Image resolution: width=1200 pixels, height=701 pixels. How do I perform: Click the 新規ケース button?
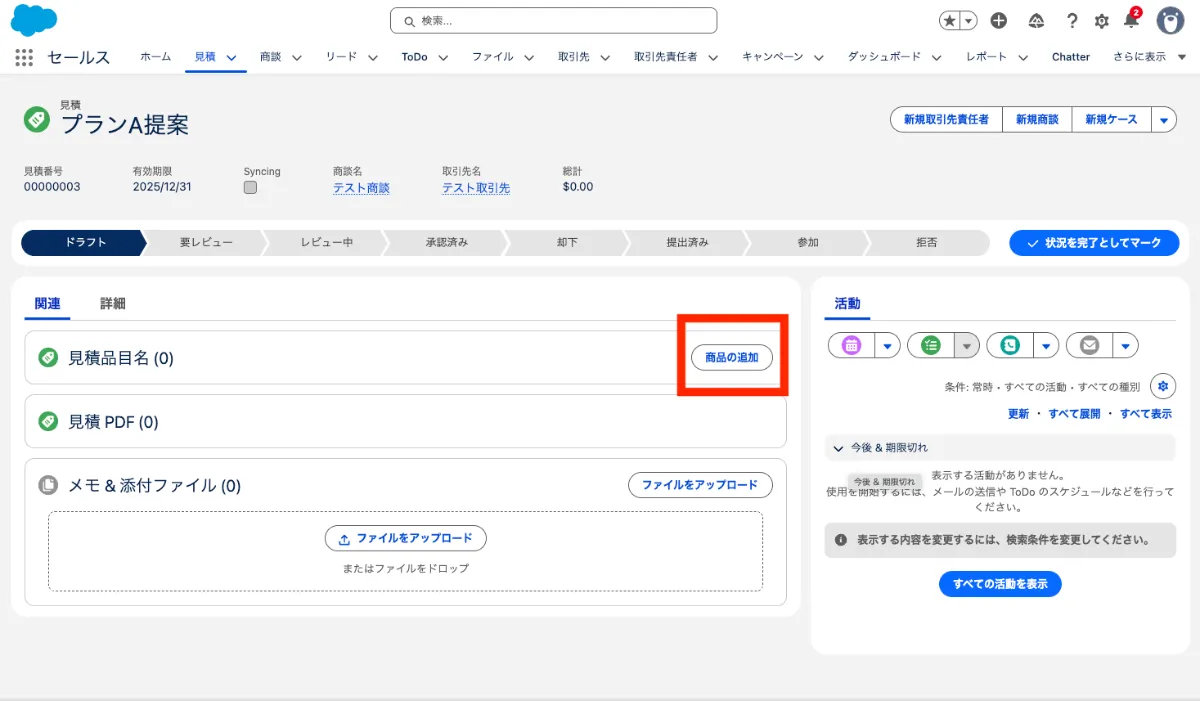1111,119
